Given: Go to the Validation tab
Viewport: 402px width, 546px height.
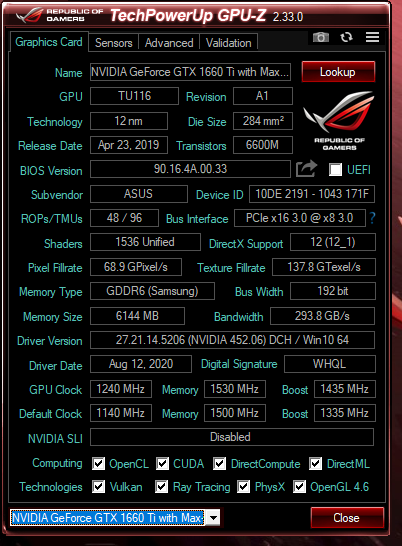Looking at the screenshot, I should 229,43.
